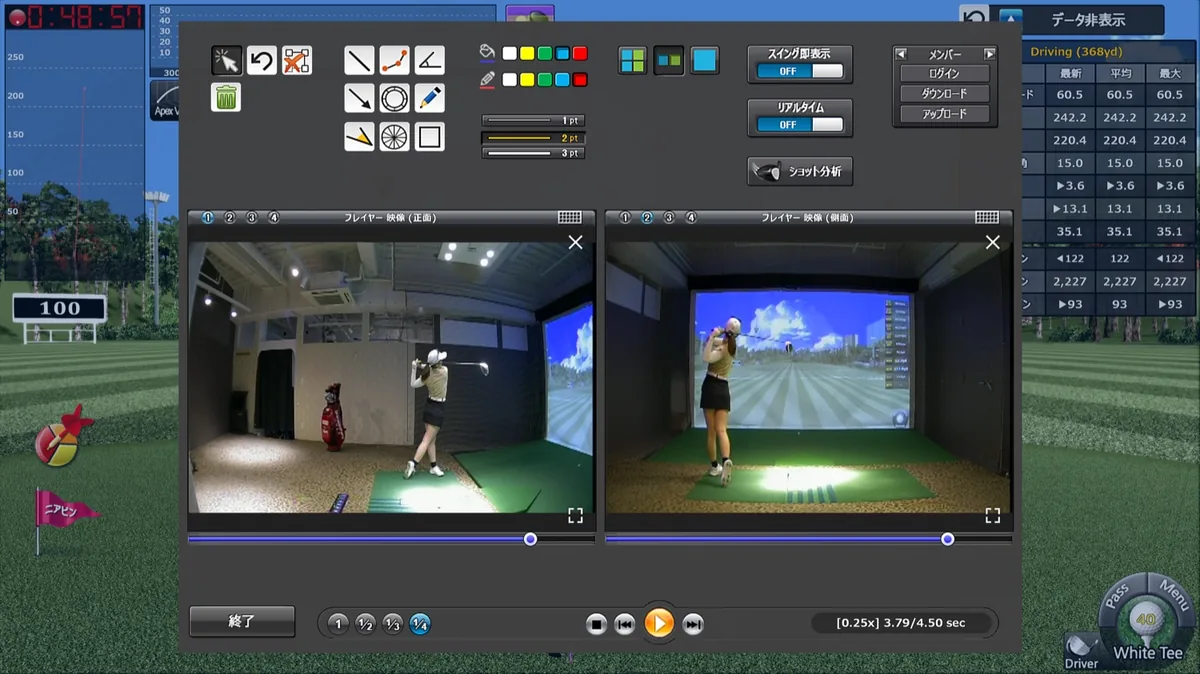Screen dimensions: 1200x674
Task: Pick green pen color swatch
Action: tap(544, 79)
